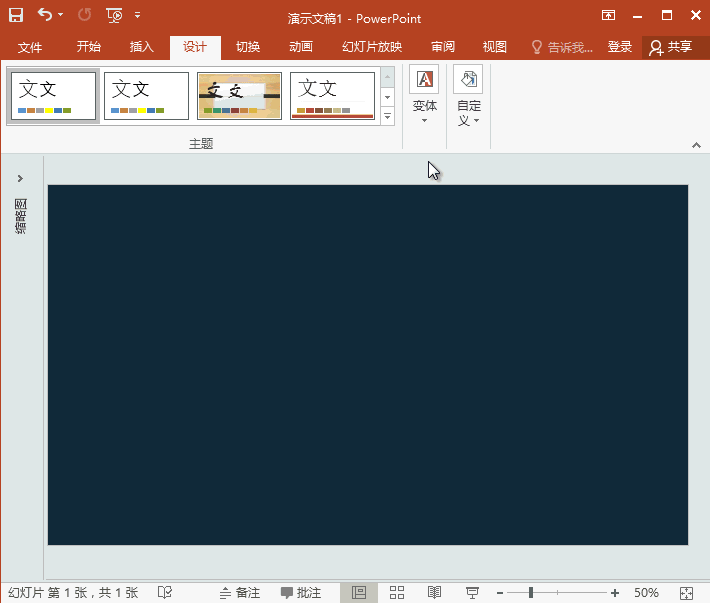This screenshot has width=710, height=603.
Task: Toggle the 备注 notes pane
Action: (240, 593)
